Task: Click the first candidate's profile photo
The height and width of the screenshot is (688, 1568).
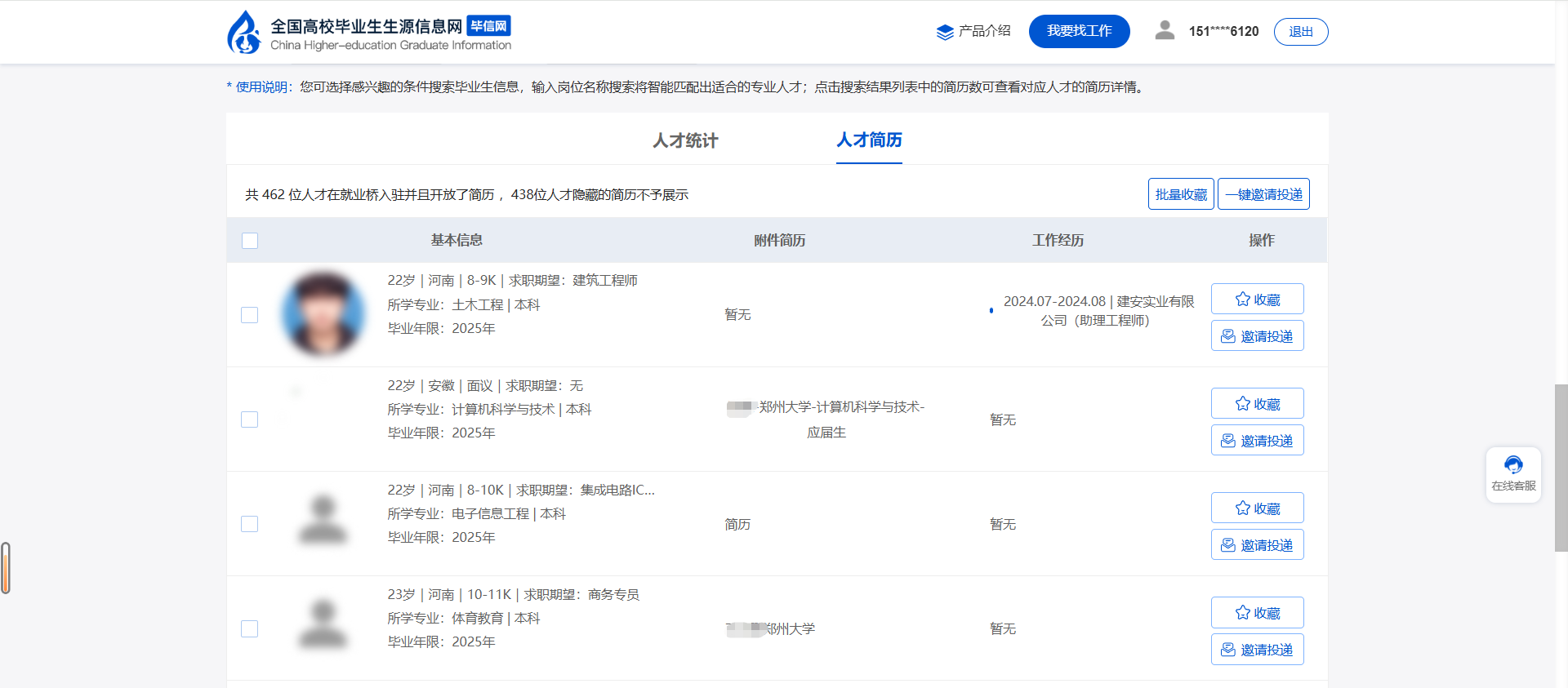Action: (323, 314)
